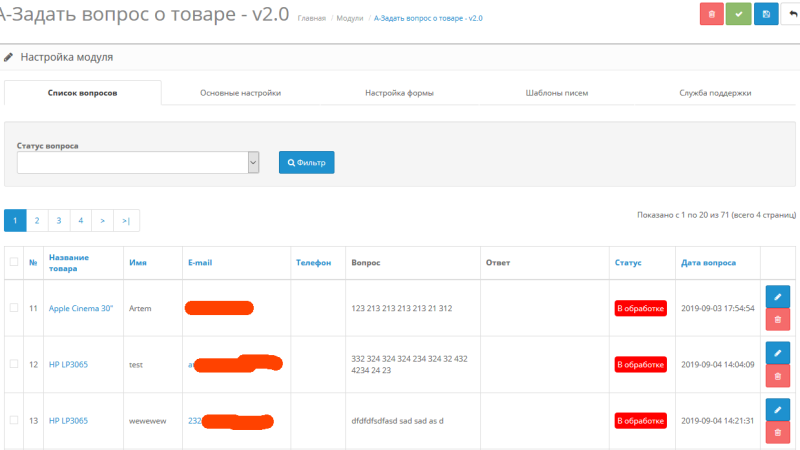800x450 pixels.
Task: Go to pagination page 4
Action: click(x=81, y=220)
